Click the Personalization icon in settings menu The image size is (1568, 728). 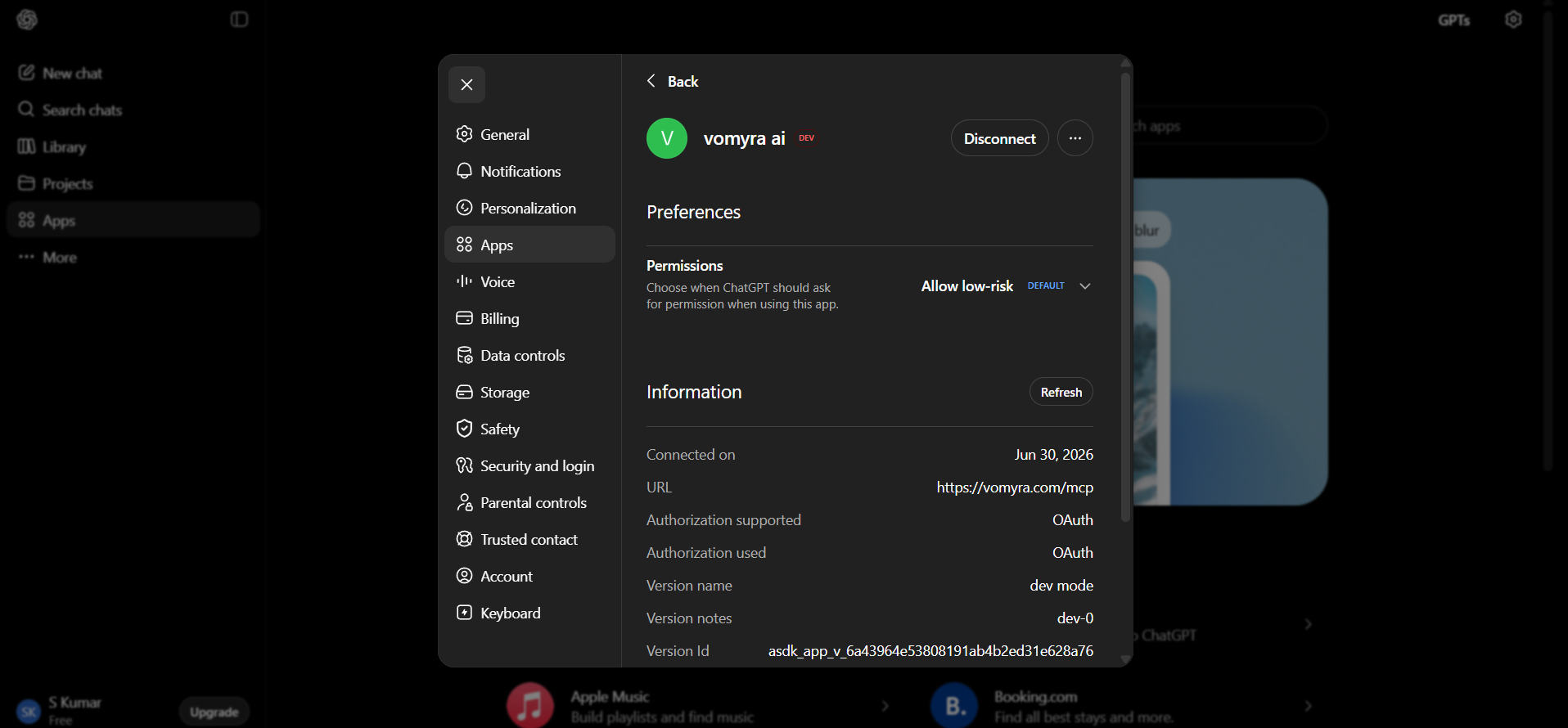[464, 208]
